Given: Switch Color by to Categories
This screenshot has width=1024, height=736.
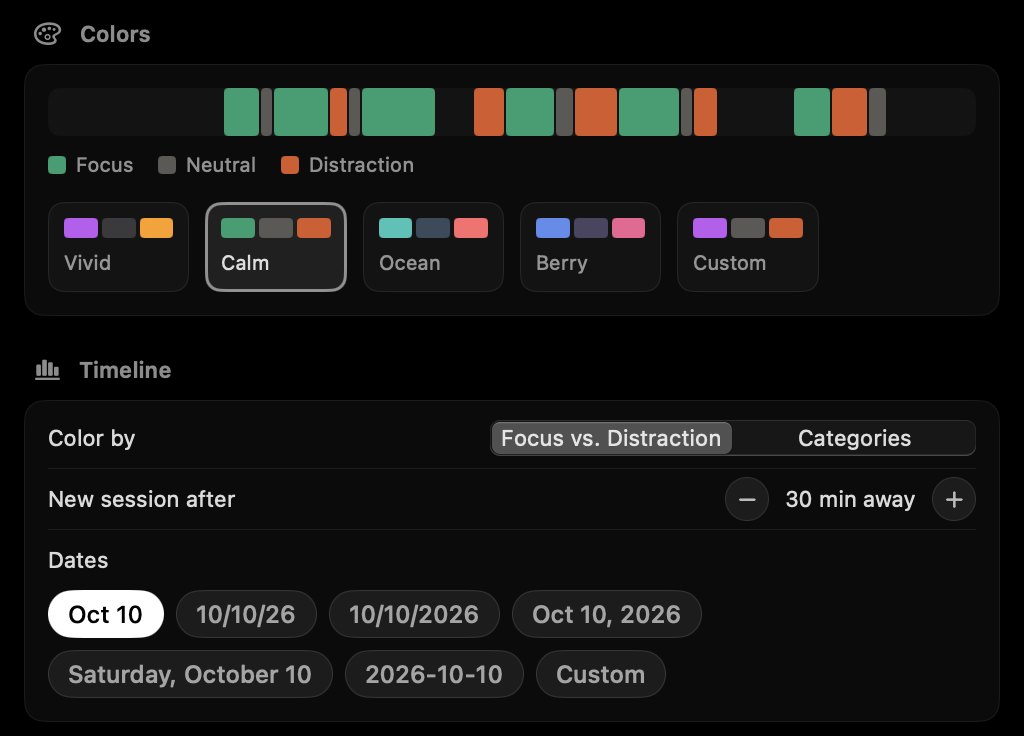Looking at the screenshot, I should (x=854, y=438).
